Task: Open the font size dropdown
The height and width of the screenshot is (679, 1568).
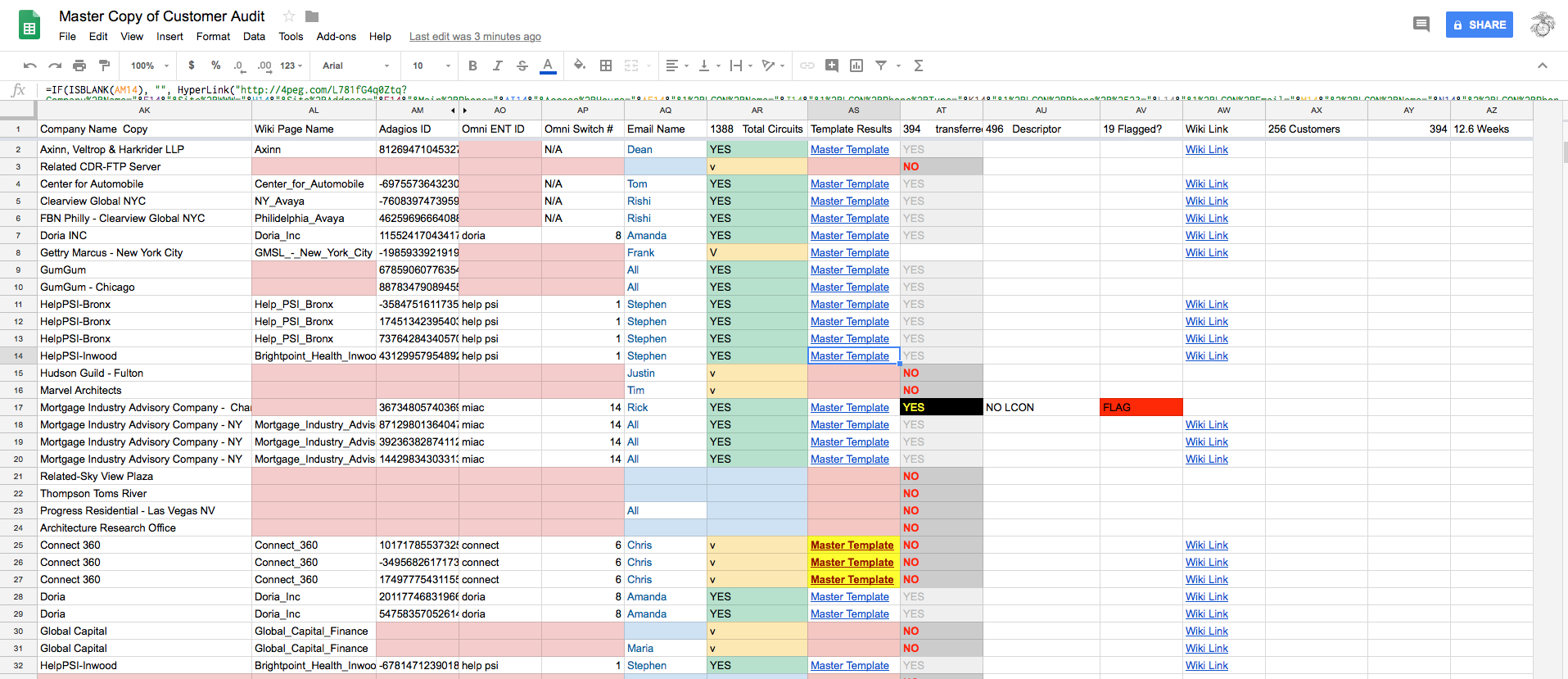Action: [x=432, y=66]
